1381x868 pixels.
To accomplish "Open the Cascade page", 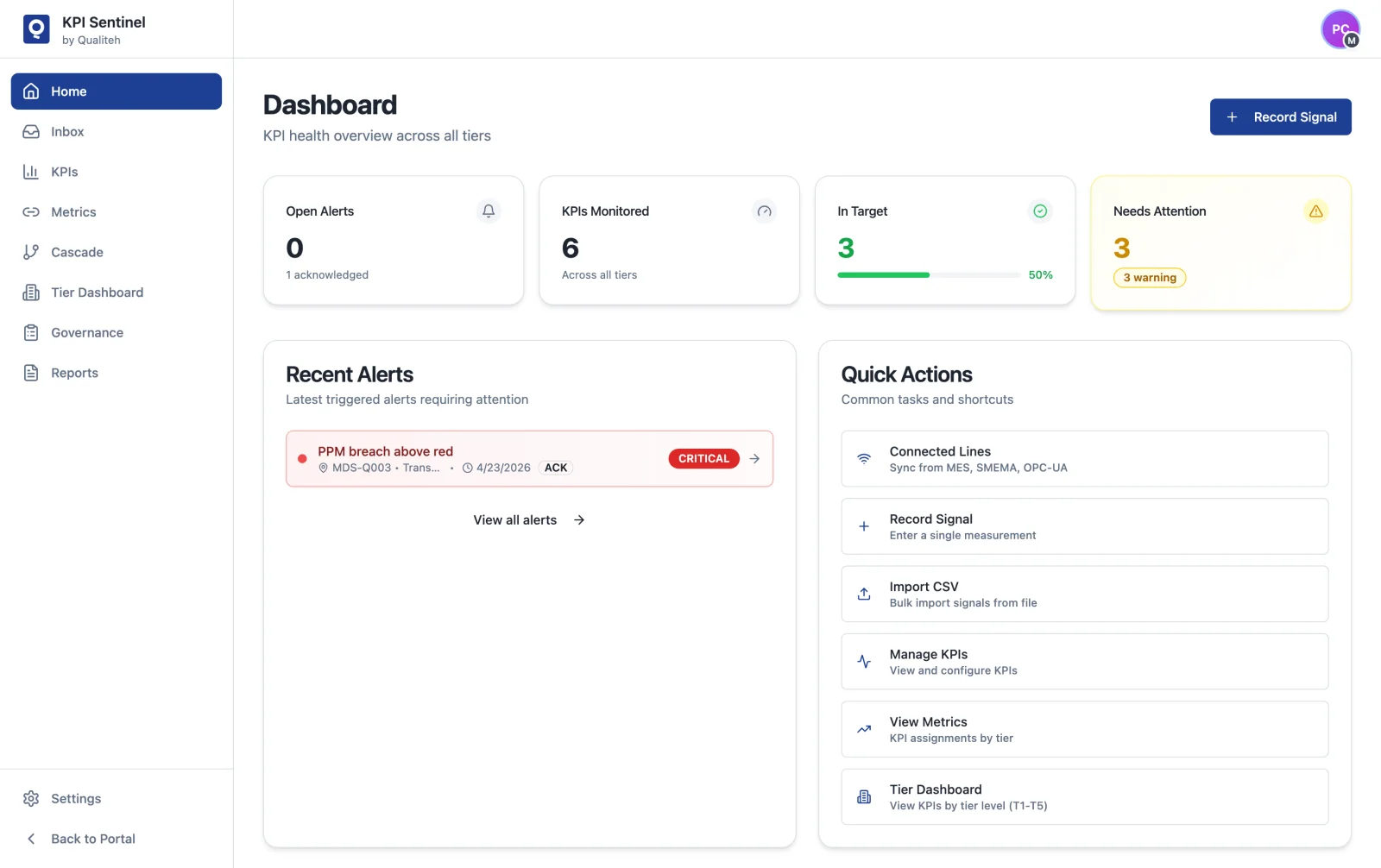I will click(x=117, y=252).
